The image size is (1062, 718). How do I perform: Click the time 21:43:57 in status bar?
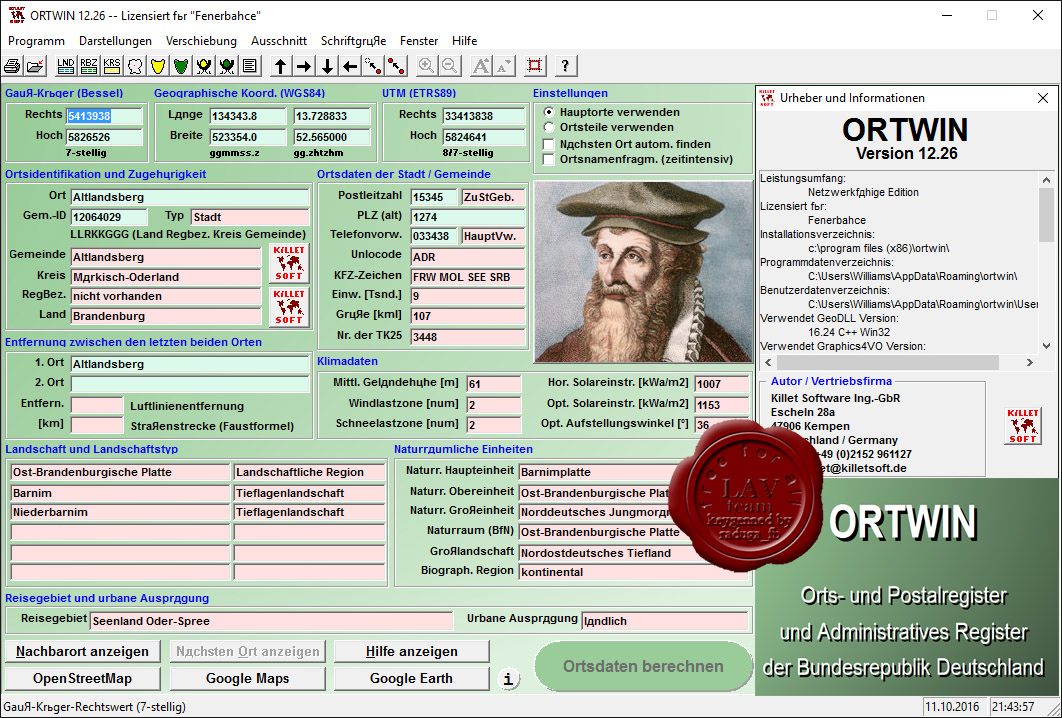click(1013, 706)
